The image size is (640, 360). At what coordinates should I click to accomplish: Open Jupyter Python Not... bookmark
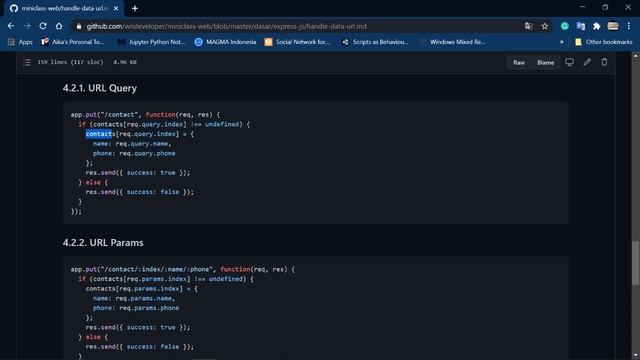[151, 42]
